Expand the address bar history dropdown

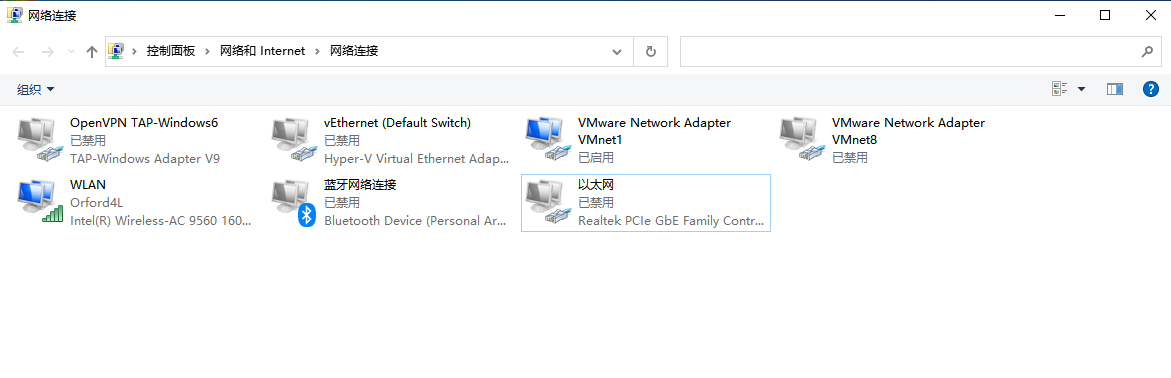(x=617, y=52)
